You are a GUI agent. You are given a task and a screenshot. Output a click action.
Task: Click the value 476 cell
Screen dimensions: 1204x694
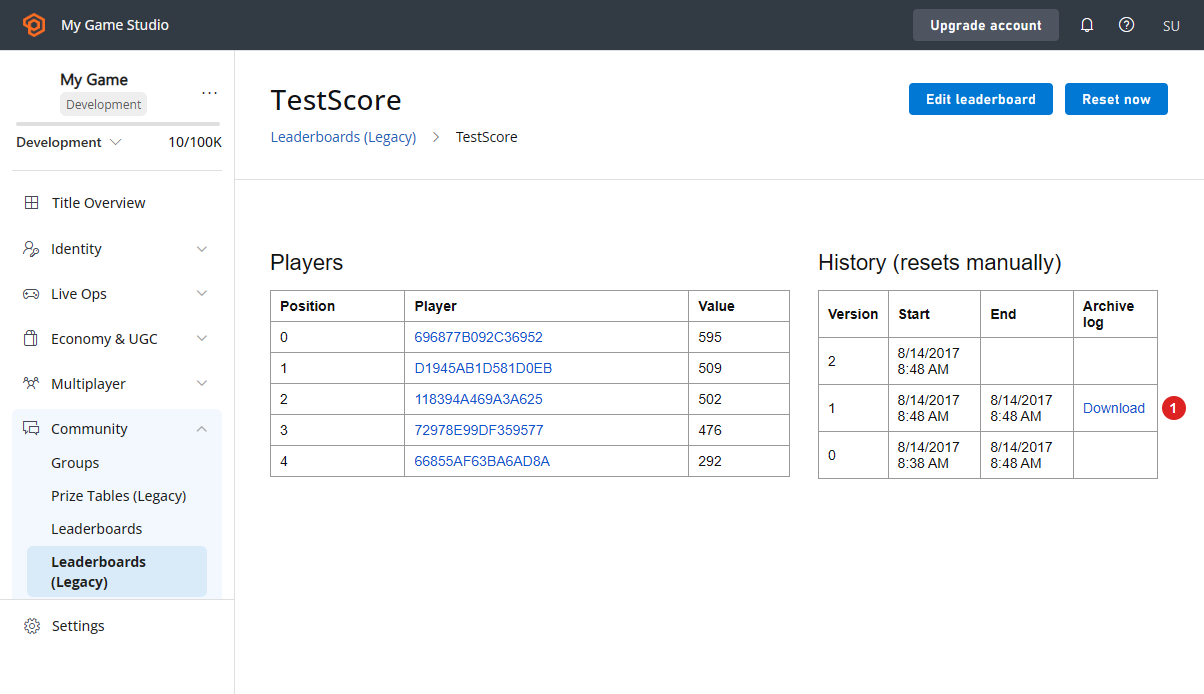pos(739,430)
